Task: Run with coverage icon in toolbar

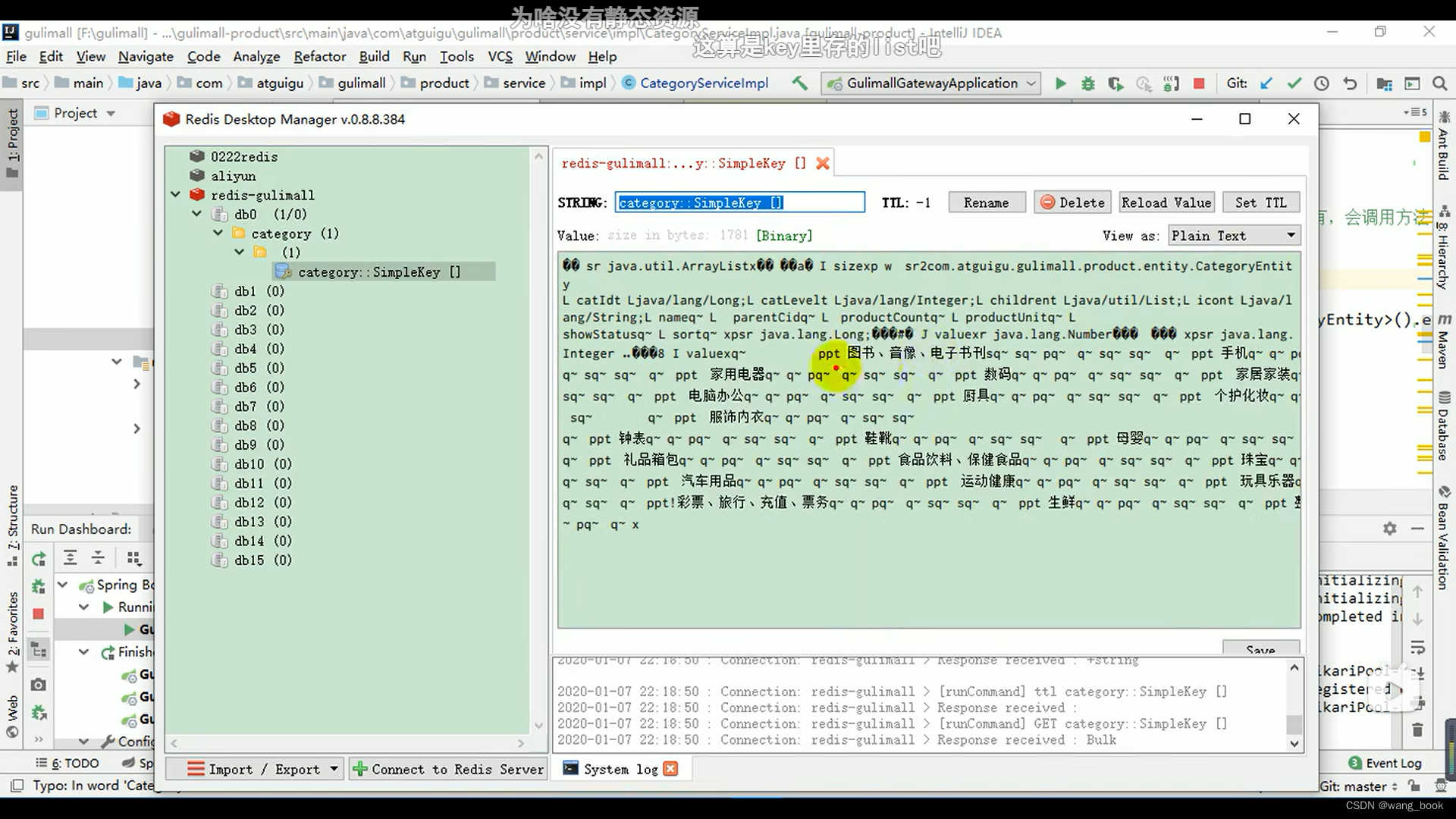Action: (x=1115, y=83)
